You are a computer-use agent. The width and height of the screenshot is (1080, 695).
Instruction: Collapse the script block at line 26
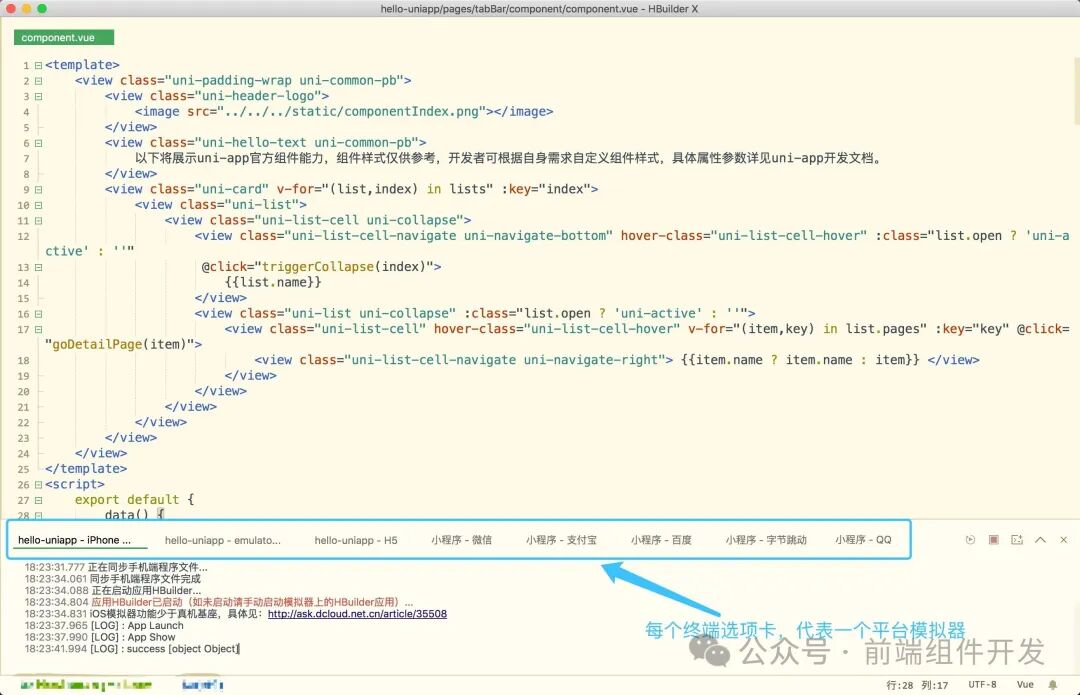click(x=39, y=485)
